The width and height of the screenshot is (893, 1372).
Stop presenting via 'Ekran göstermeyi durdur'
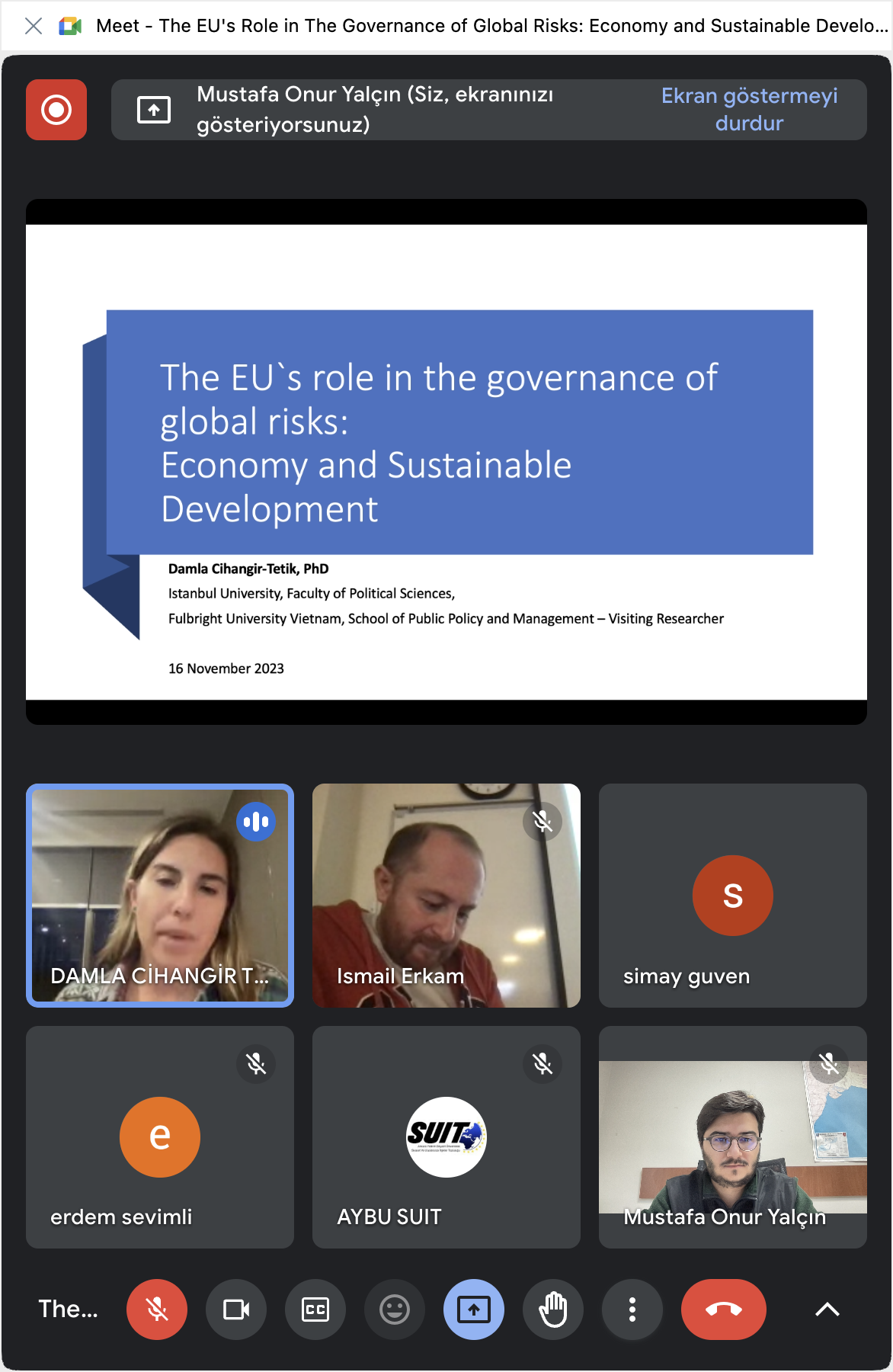click(748, 110)
